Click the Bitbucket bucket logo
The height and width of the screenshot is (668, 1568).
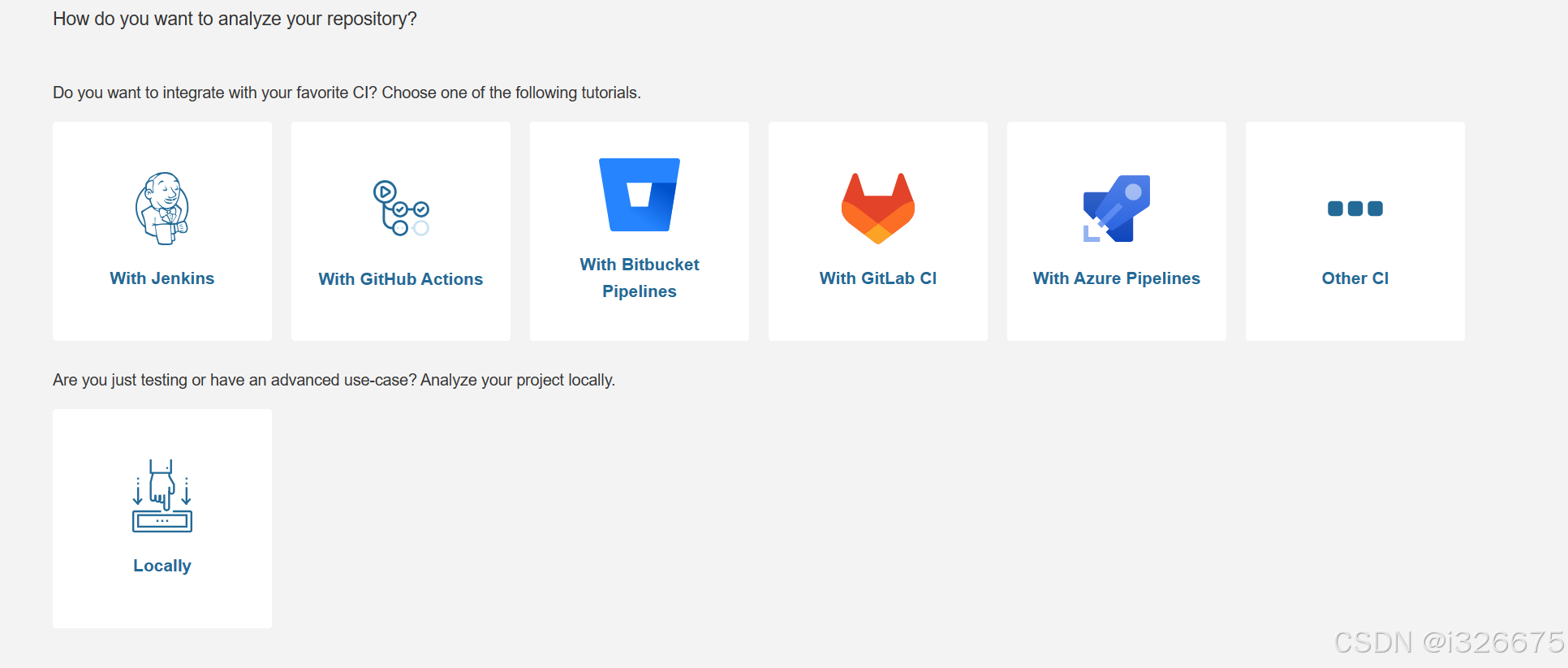tap(640, 195)
